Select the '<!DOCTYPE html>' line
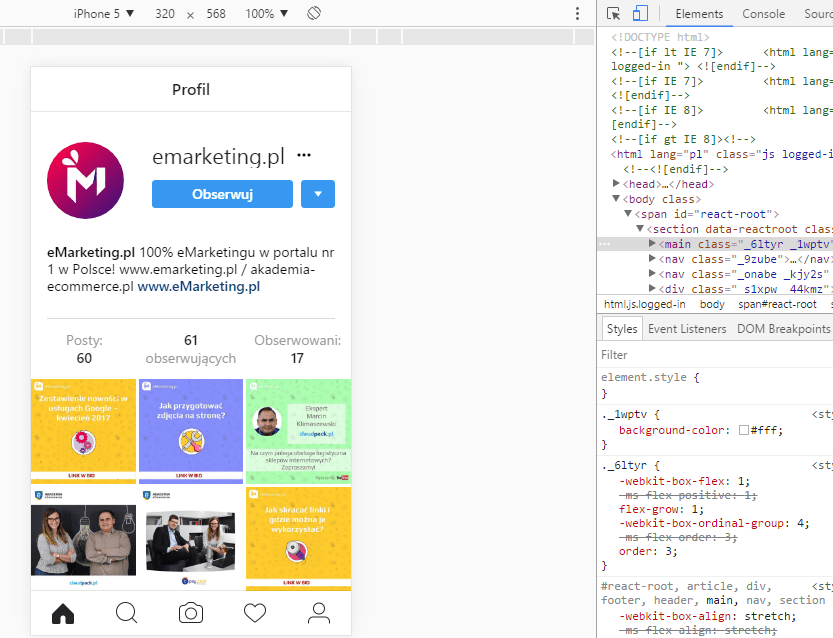Viewport: 833px width, 638px height. coord(660,37)
